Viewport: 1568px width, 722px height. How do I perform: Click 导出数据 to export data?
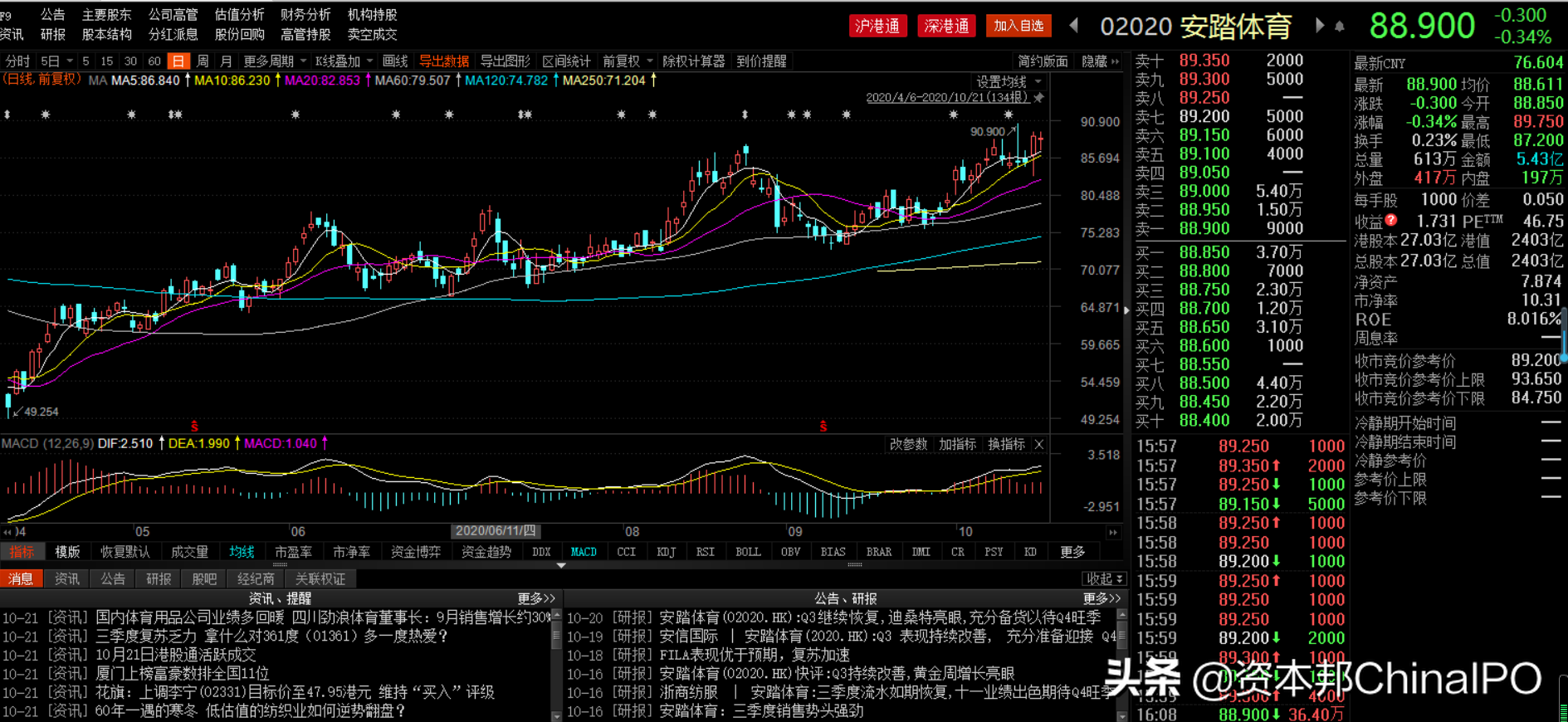tap(444, 61)
